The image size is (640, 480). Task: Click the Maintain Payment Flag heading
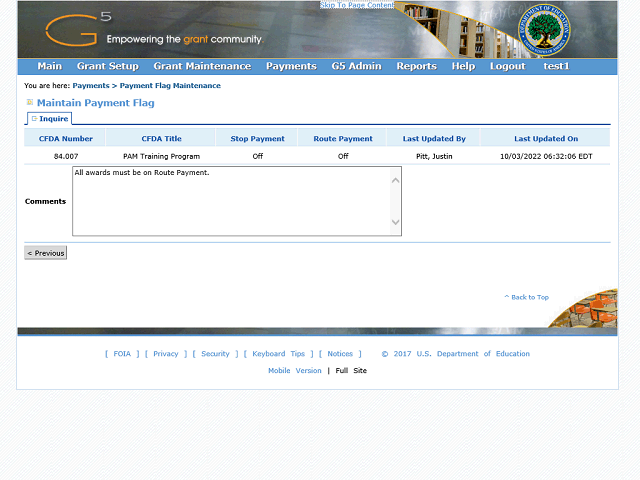[x=96, y=103]
